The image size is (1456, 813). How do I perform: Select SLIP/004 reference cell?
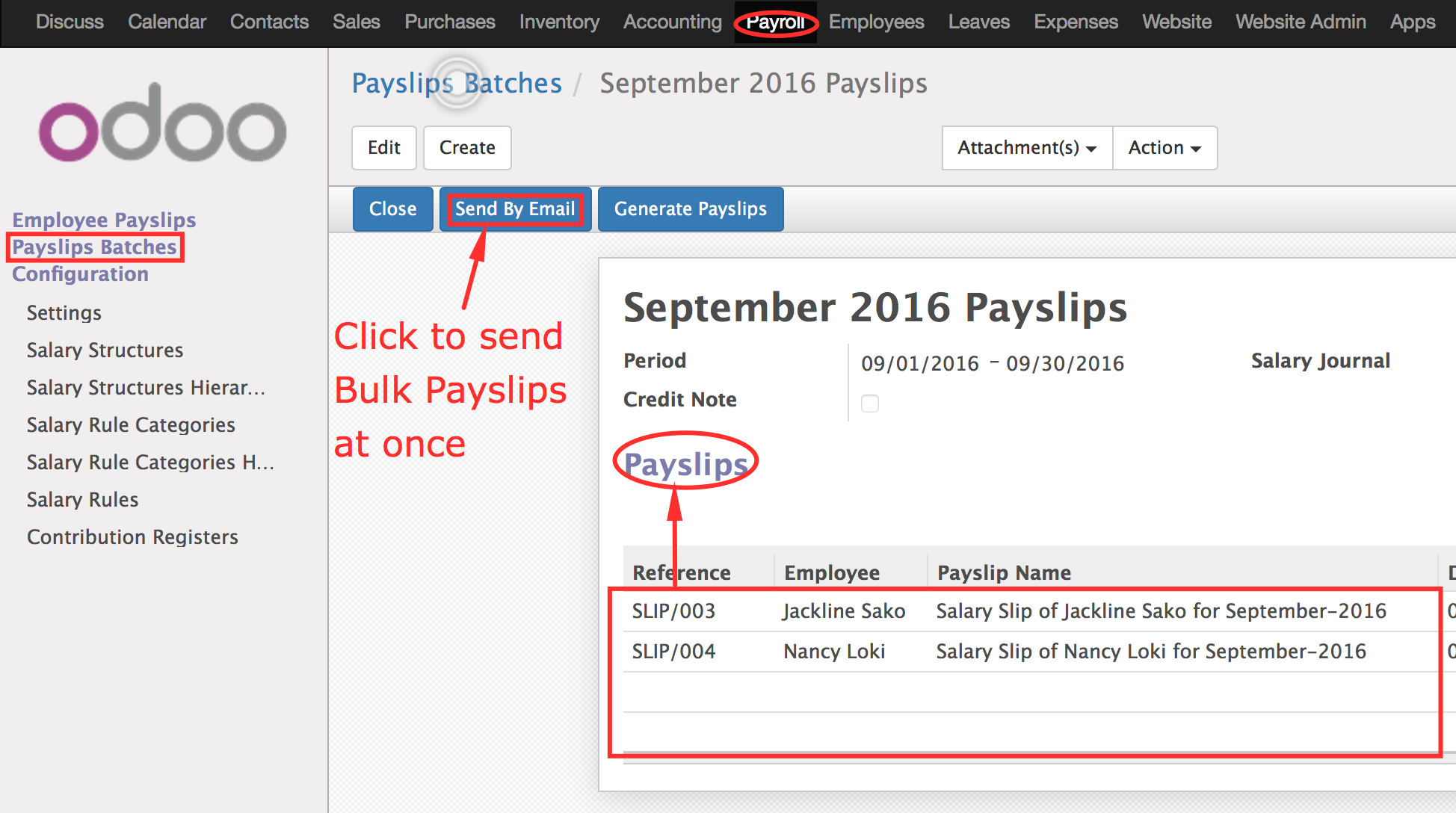point(673,652)
